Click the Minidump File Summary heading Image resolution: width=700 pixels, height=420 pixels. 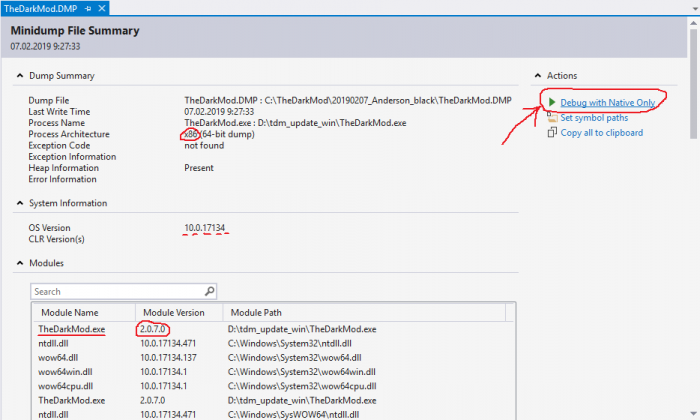(x=75, y=31)
